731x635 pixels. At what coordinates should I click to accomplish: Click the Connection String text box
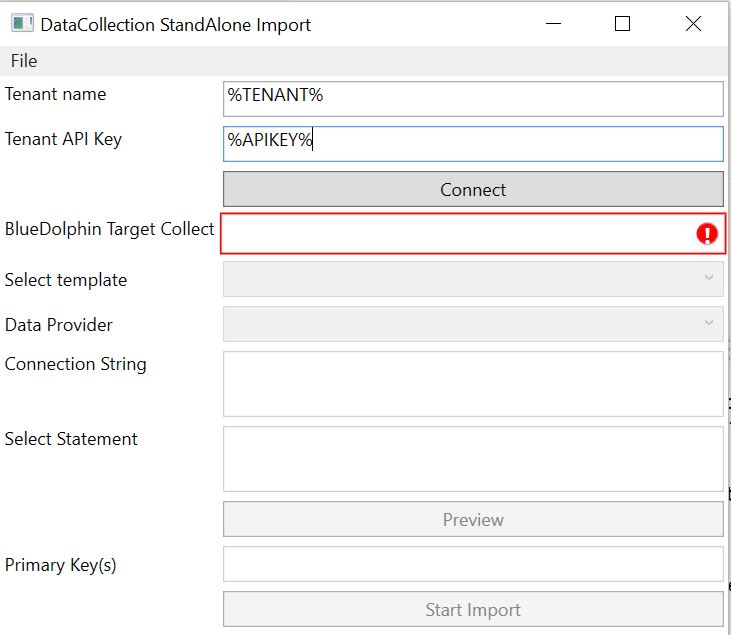click(x=473, y=384)
